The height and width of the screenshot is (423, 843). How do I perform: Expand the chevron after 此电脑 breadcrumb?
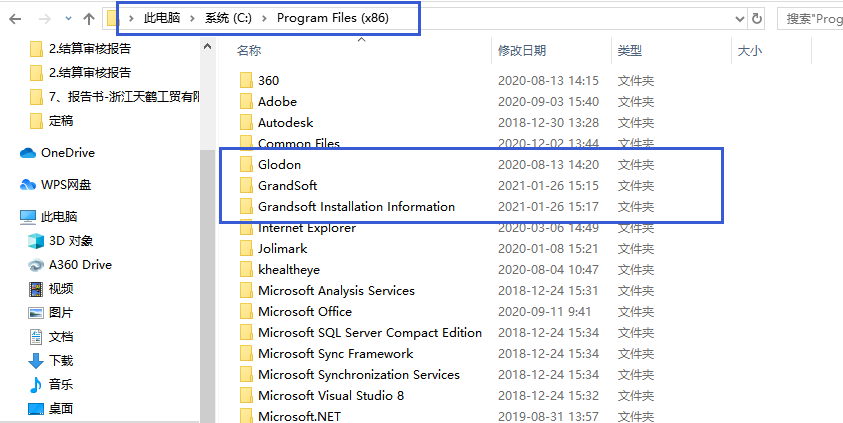[193, 19]
